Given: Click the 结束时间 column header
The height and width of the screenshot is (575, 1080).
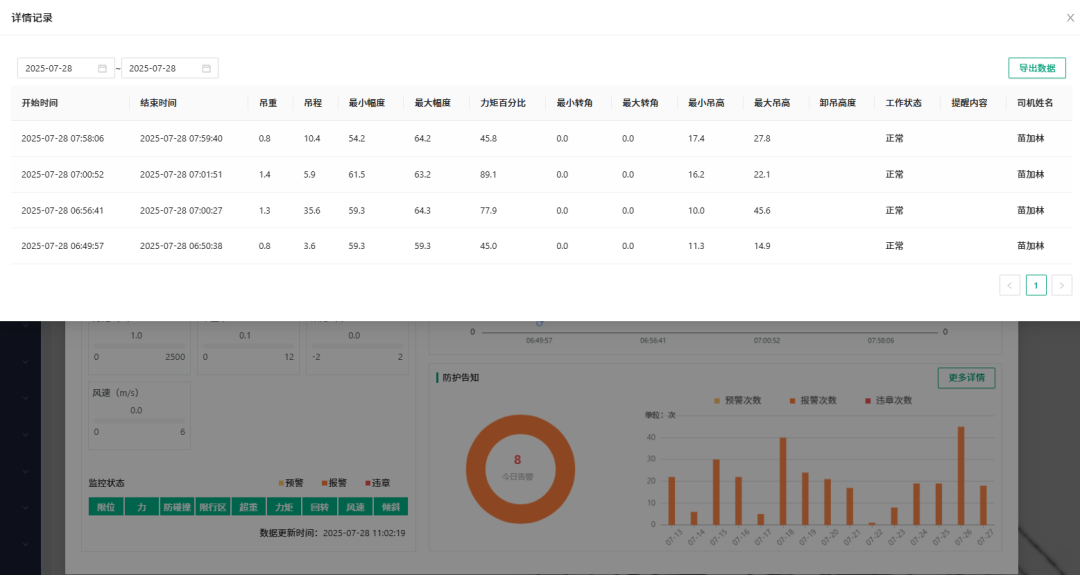Looking at the screenshot, I should click(x=158, y=103).
